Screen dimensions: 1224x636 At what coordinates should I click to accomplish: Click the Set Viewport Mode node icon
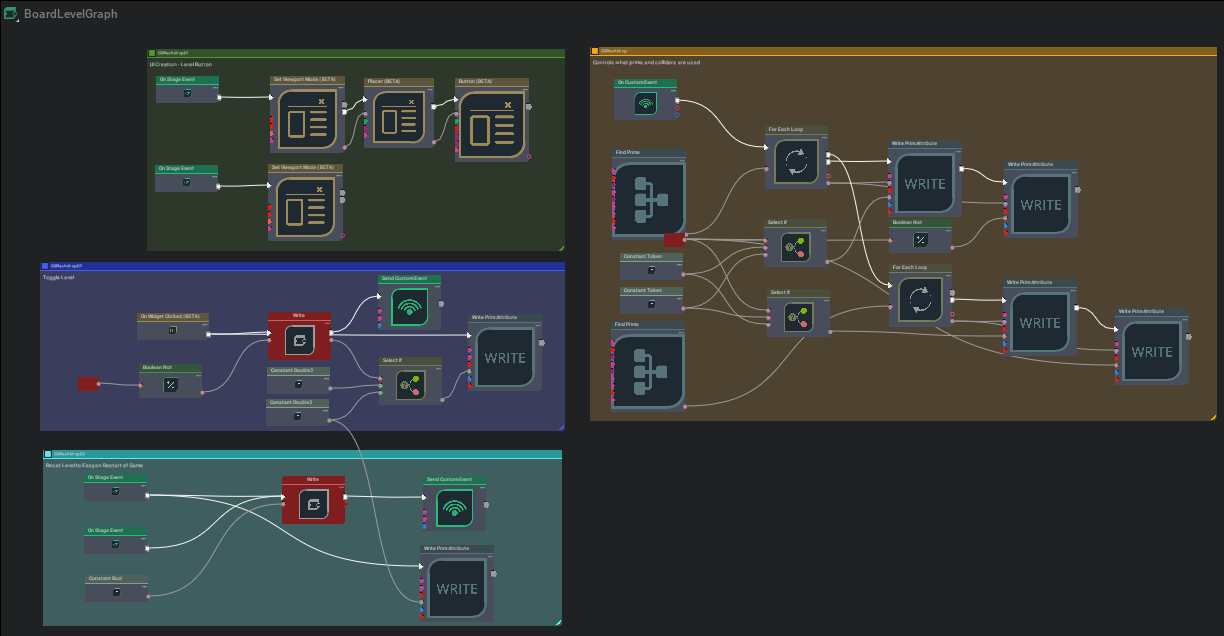(x=307, y=120)
